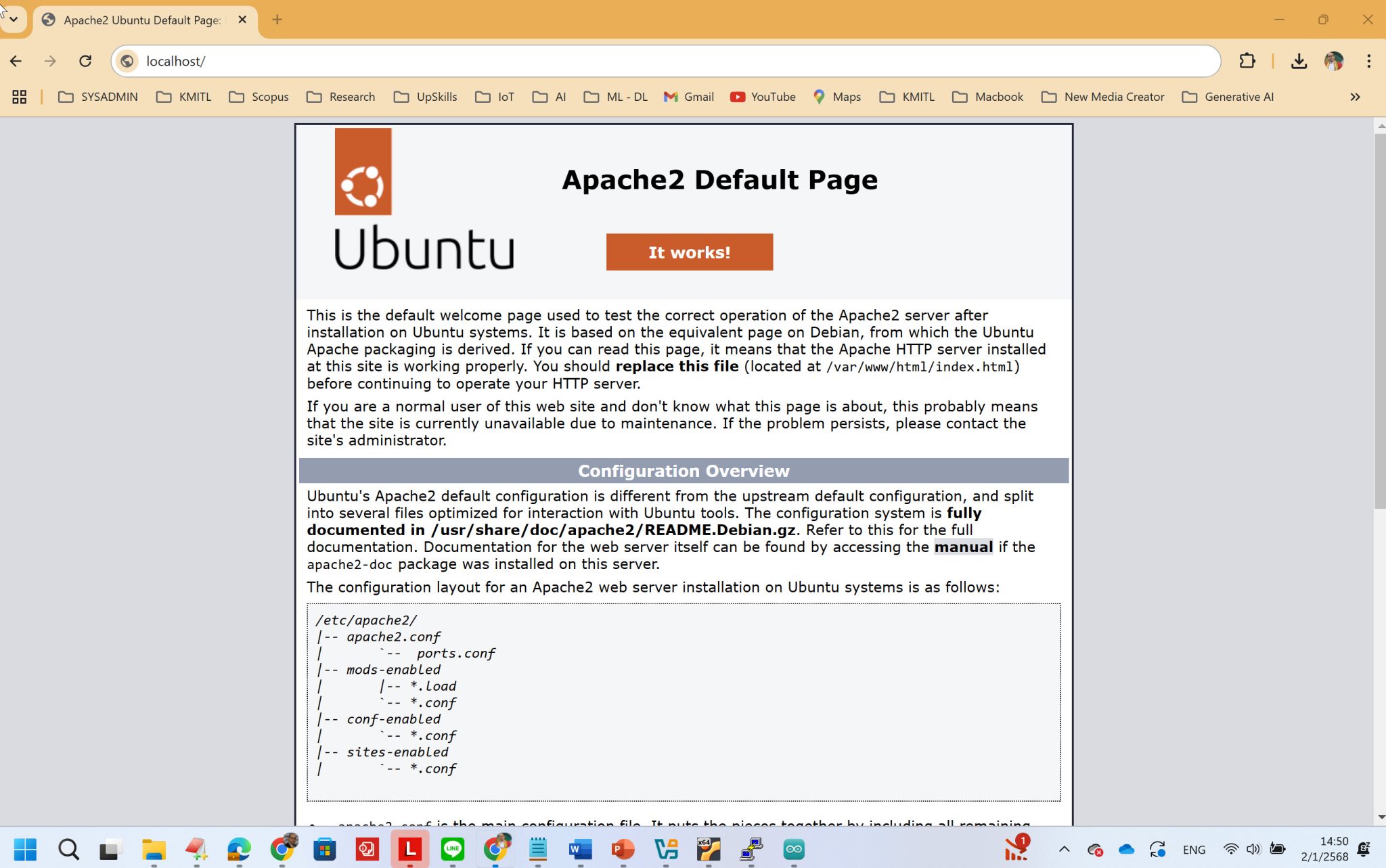Expand the bookmarks overflow chevron
This screenshot has width=1386, height=868.
pos(1356,97)
